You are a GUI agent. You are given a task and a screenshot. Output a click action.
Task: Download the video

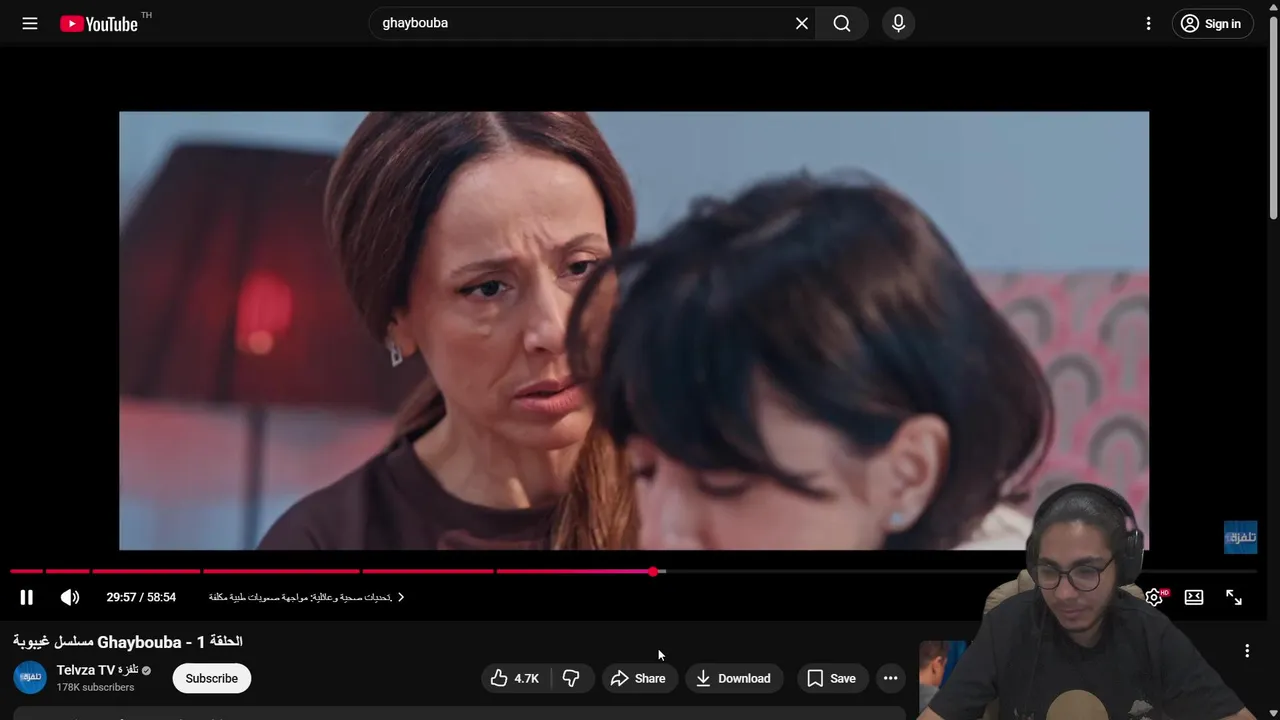coord(733,678)
